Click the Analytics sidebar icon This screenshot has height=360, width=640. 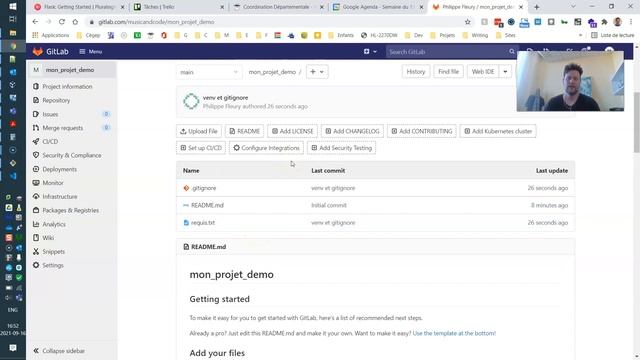point(36,224)
